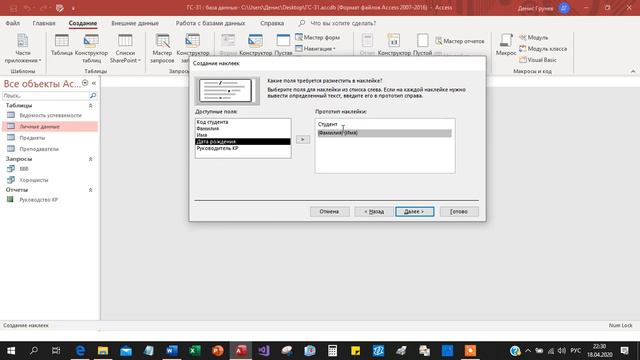The height and width of the screenshot is (360, 640).
Task: Open the Файл menu
Action: pyautogui.click(x=13, y=23)
